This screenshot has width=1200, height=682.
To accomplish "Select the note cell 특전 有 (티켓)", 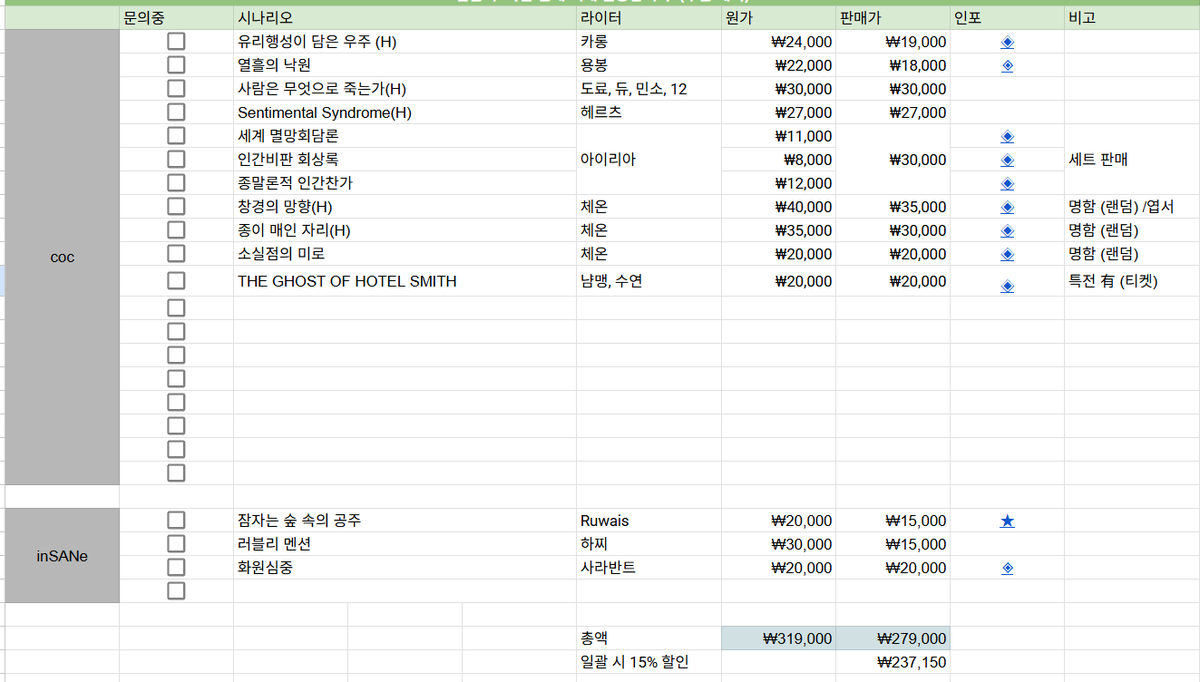I will tap(1132, 281).
